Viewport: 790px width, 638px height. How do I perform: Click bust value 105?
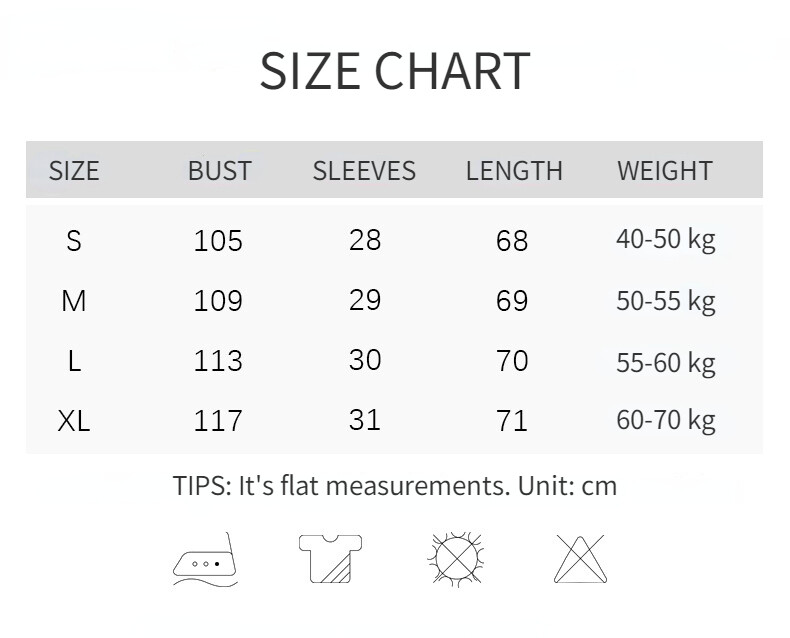218,241
